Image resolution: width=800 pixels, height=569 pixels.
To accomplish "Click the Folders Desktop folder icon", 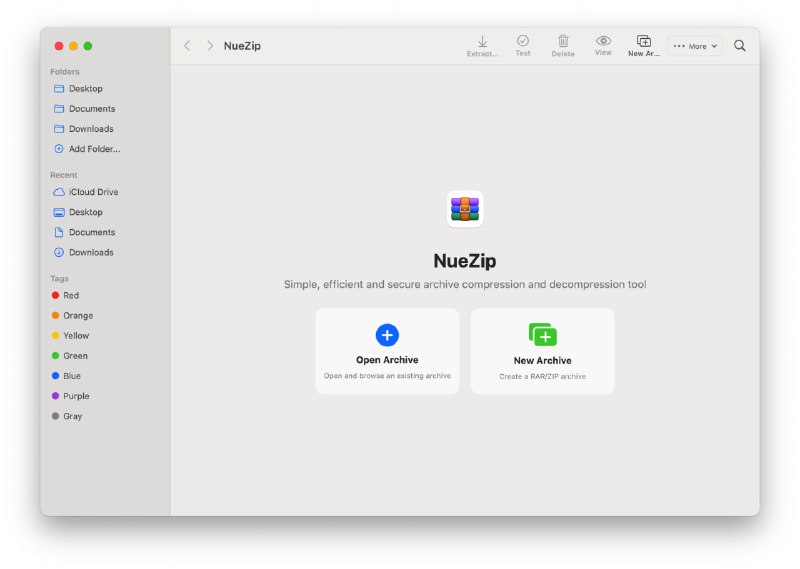I will [x=59, y=88].
